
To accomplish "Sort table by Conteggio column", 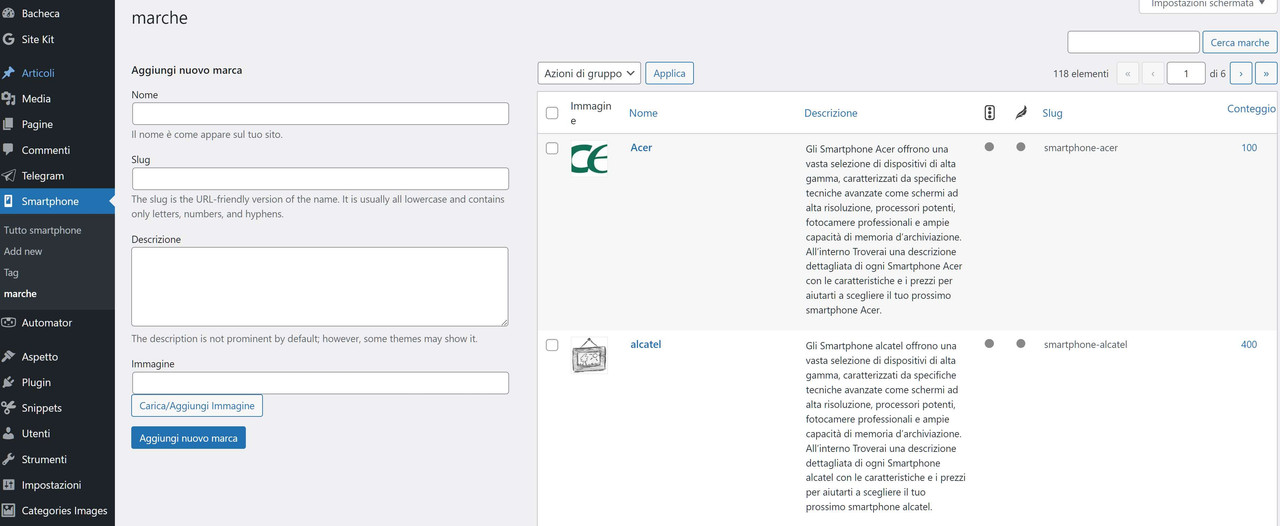I will tap(1251, 109).
